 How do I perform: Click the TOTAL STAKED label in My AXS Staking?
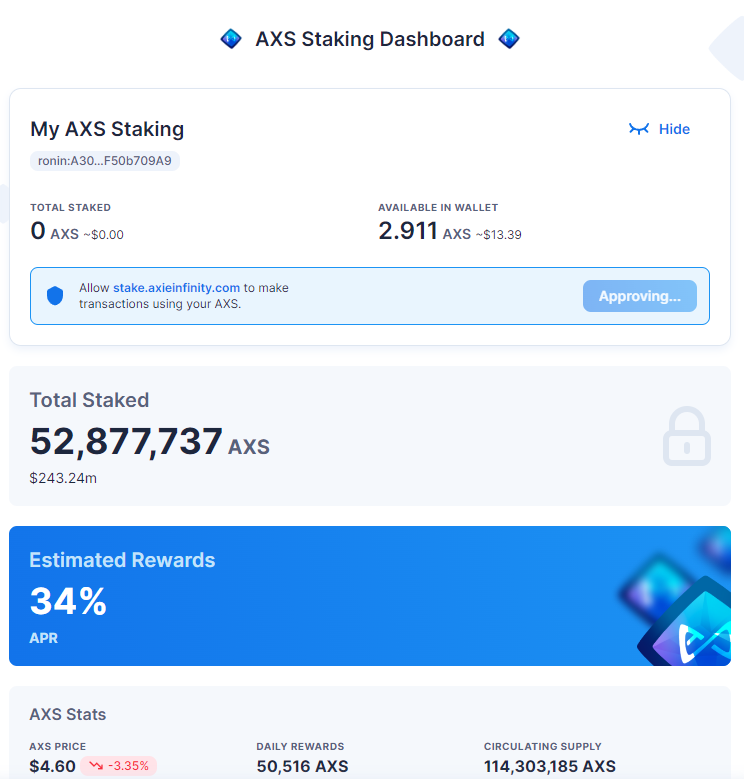tap(71, 208)
